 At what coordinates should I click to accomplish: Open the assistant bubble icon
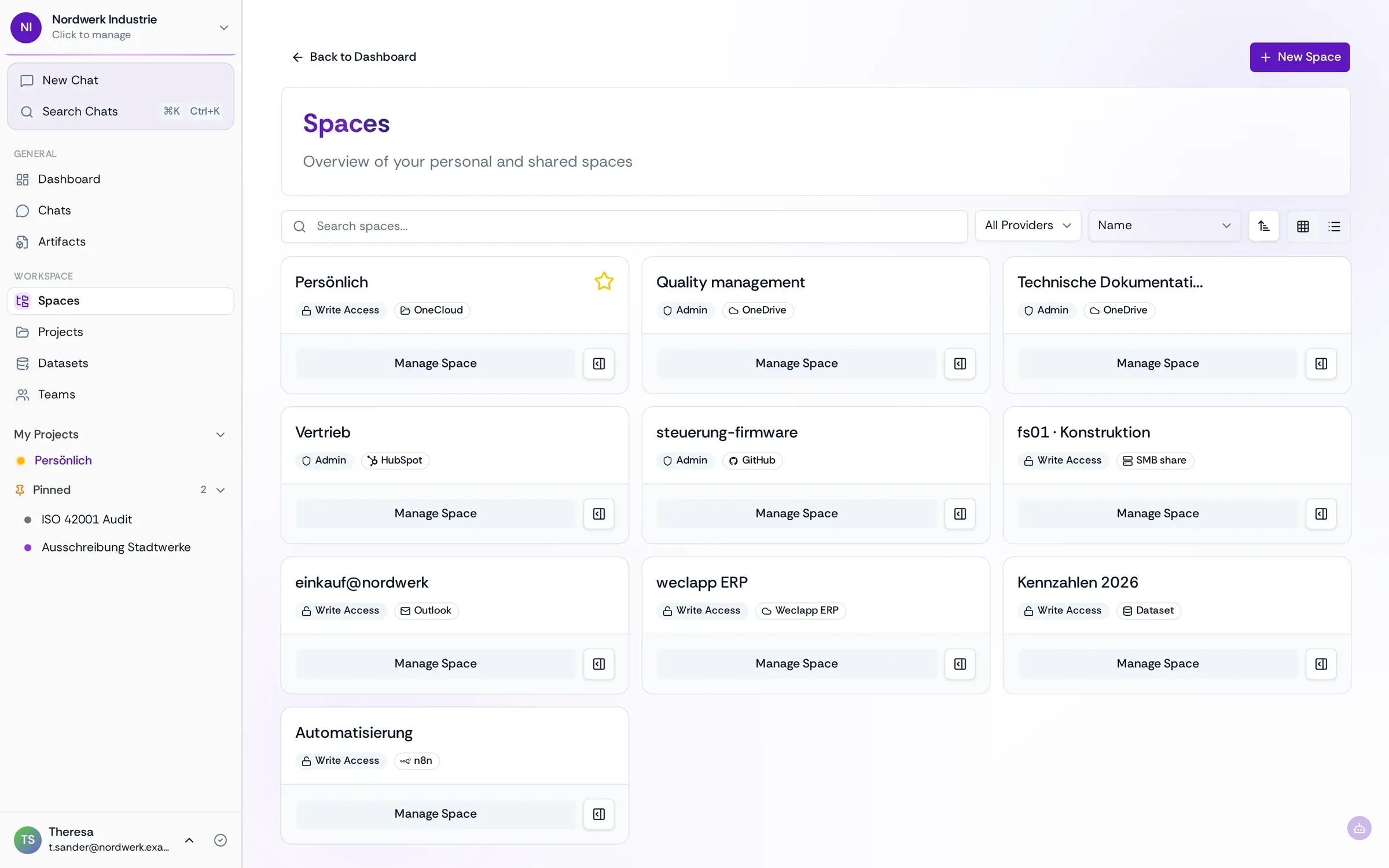(x=1359, y=828)
